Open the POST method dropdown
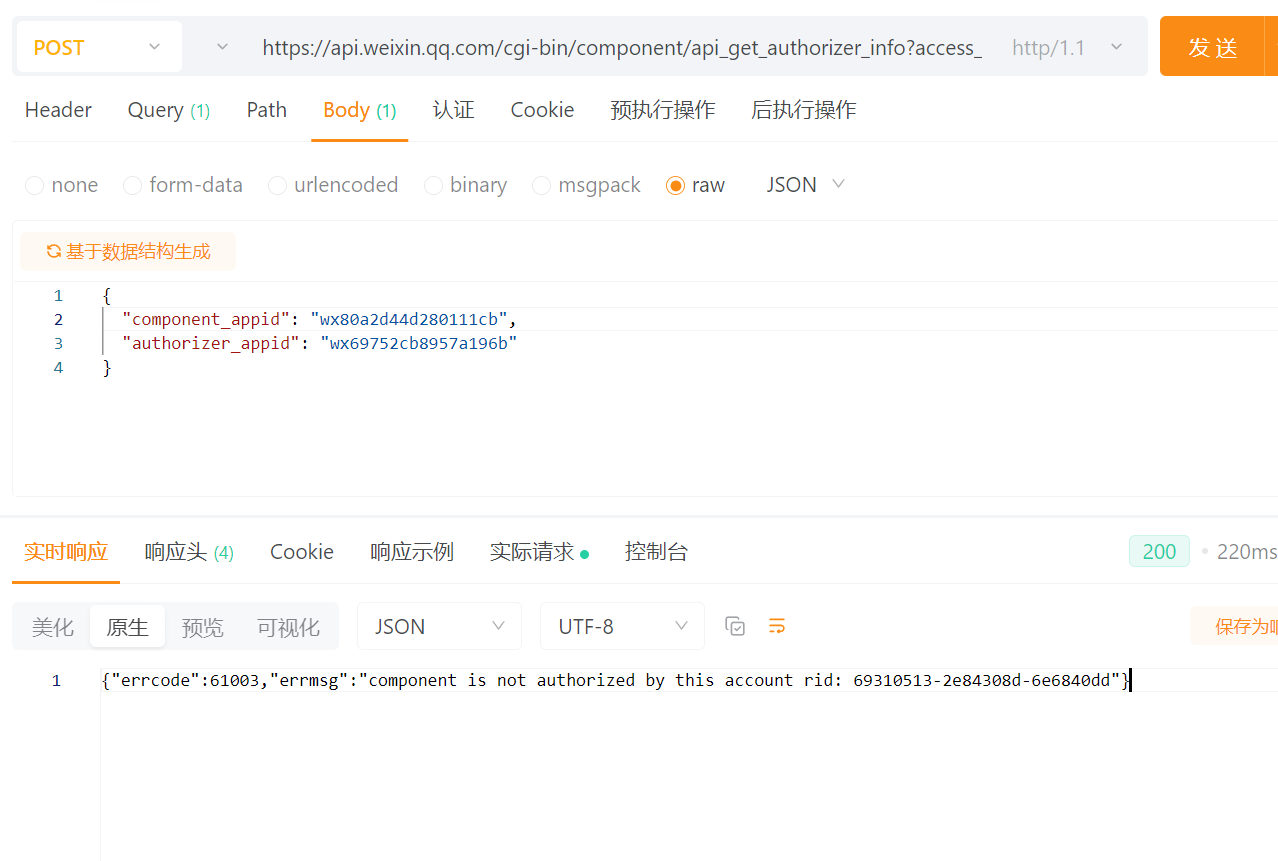The height and width of the screenshot is (861, 1278). pyautogui.click(x=98, y=47)
